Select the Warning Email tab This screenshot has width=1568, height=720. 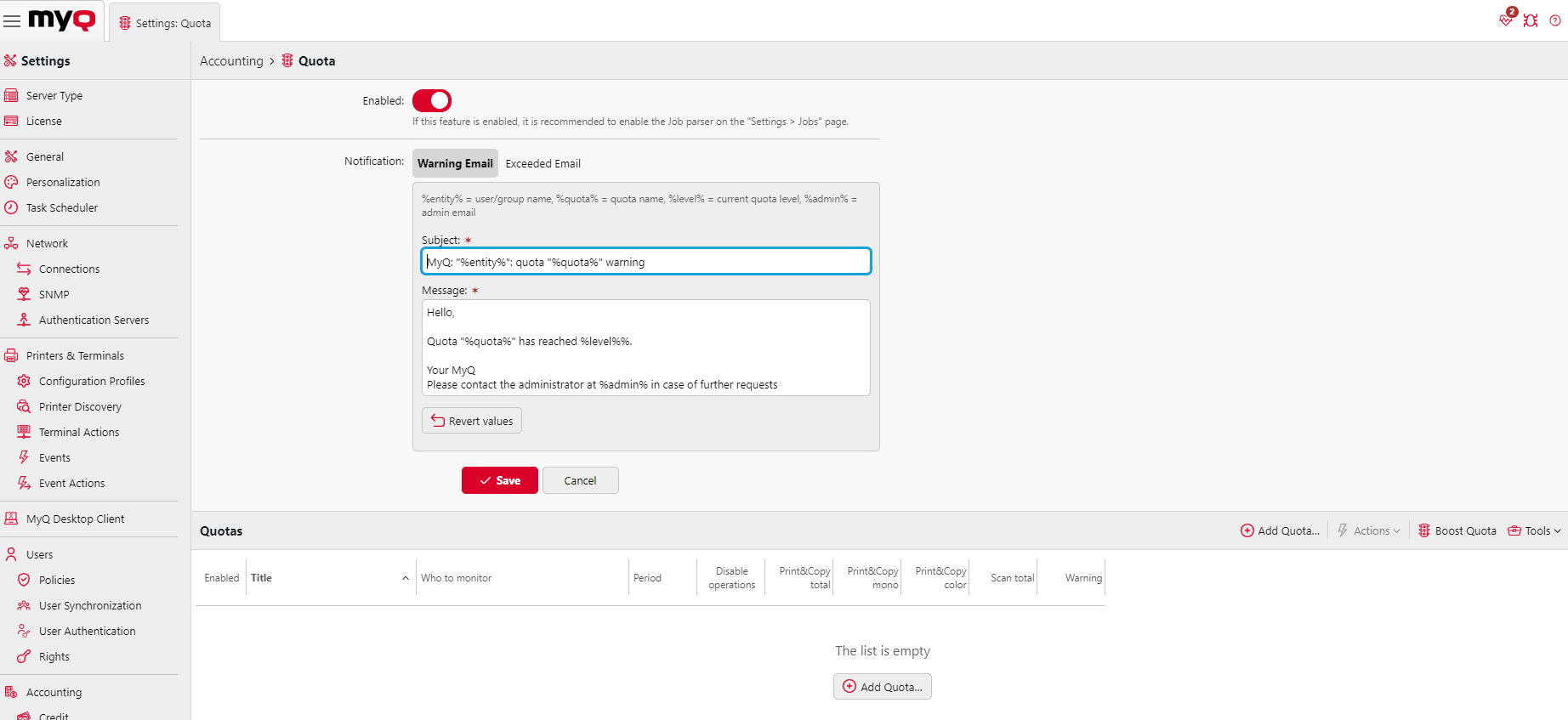[x=455, y=163]
